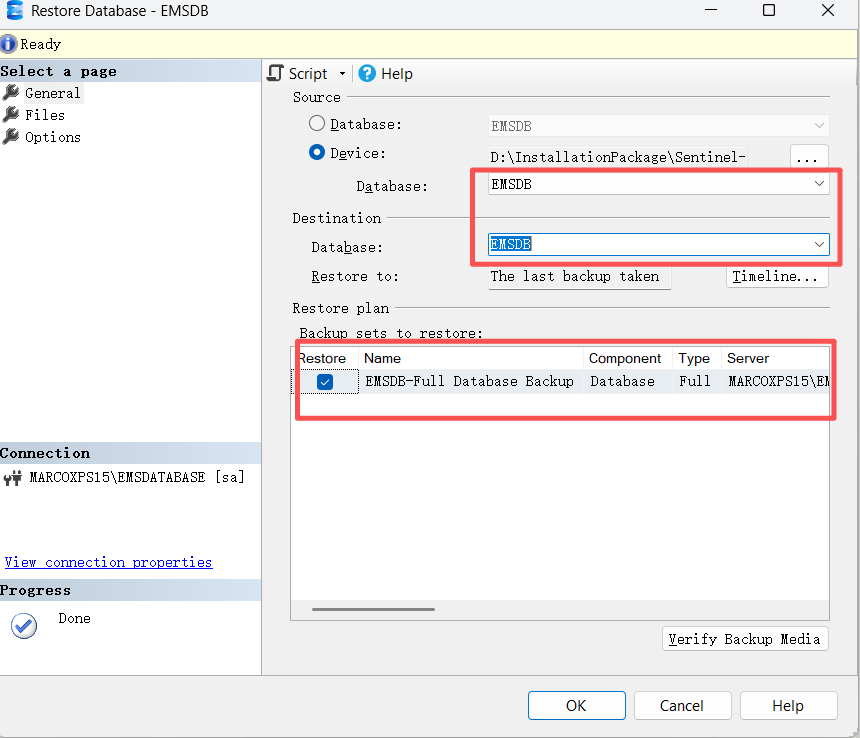
Task: Expand the source Database dropdown under Device
Action: tap(819, 185)
